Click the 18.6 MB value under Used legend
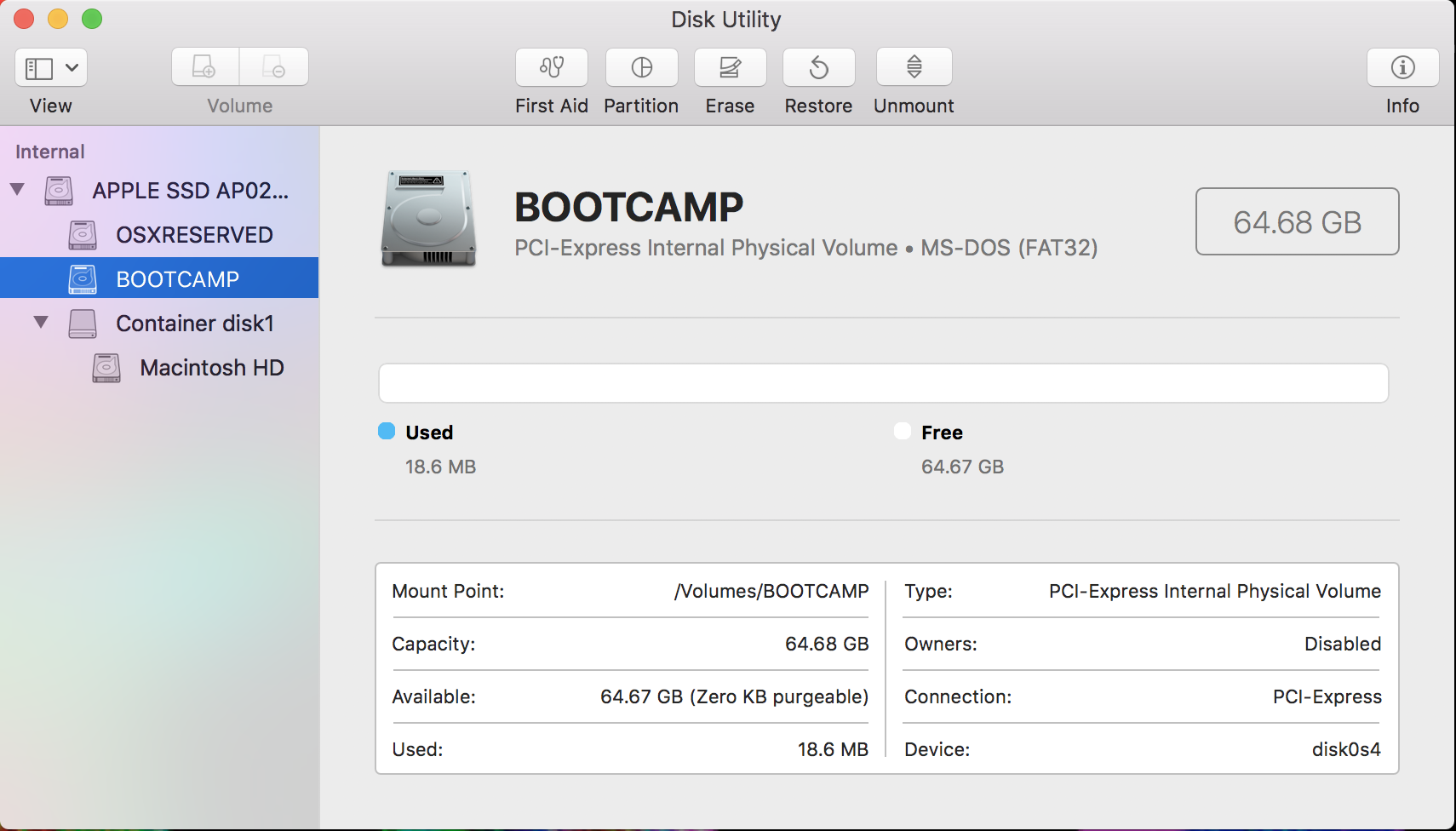 coord(441,467)
